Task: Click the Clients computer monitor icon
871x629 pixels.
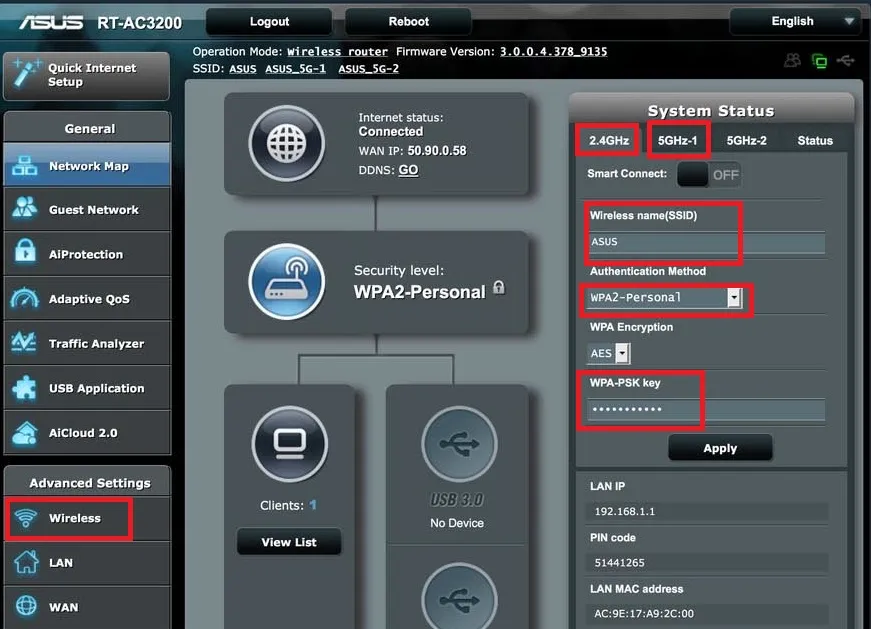Action: pyautogui.click(x=289, y=443)
